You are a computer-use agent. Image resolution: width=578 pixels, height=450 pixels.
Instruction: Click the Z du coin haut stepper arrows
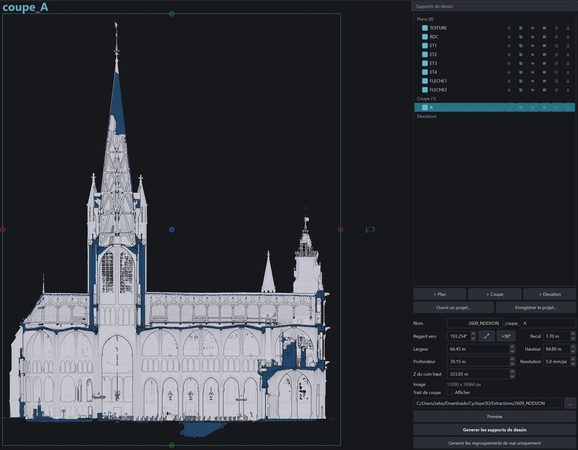click(x=512, y=374)
